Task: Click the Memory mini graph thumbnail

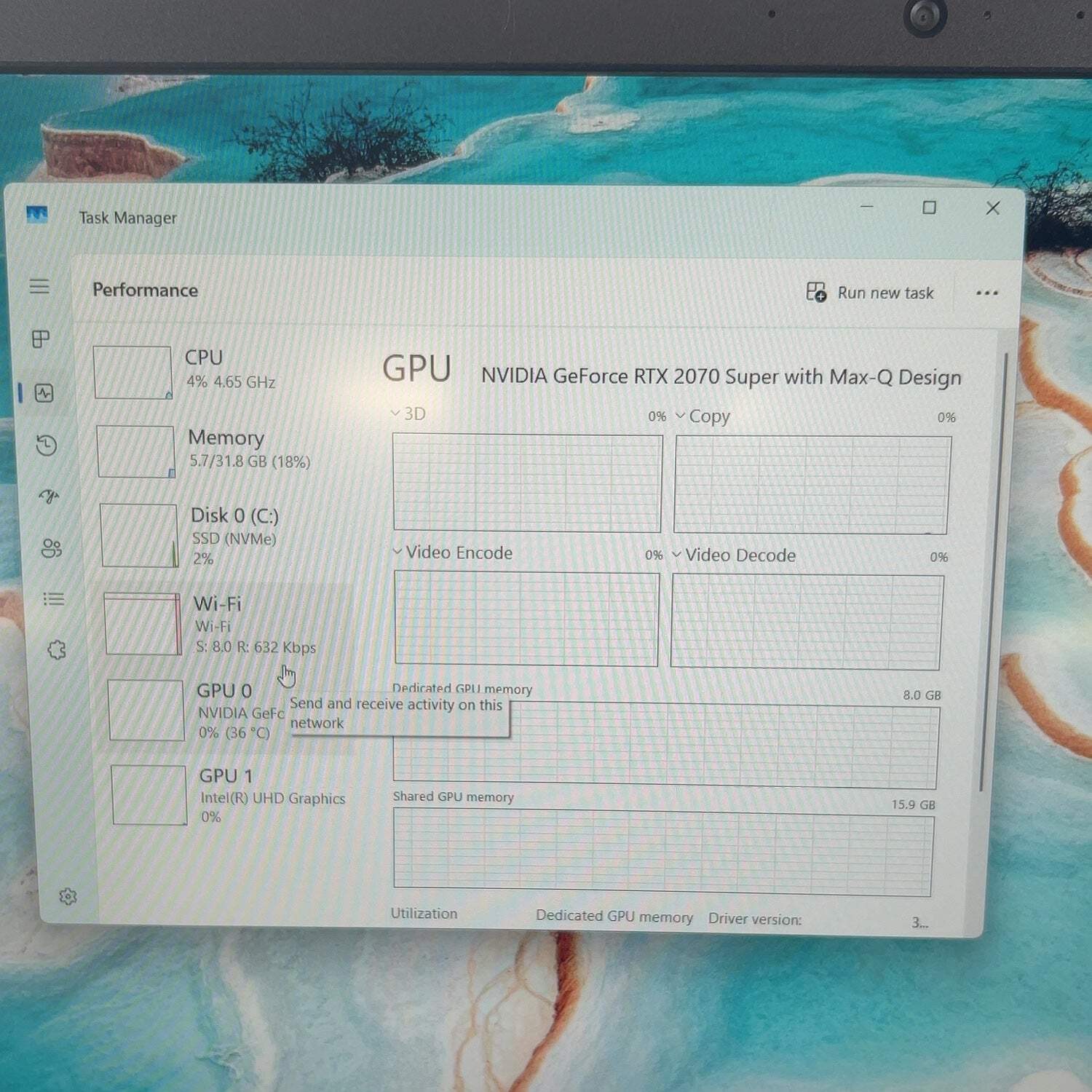Action: pyautogui.click(x=136, y=452)
